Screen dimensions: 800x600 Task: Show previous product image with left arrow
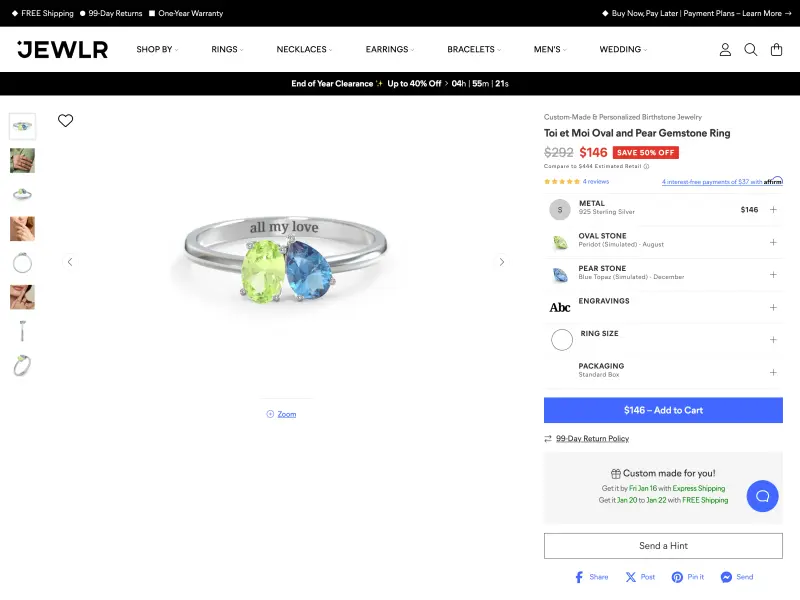coord(70,262)
